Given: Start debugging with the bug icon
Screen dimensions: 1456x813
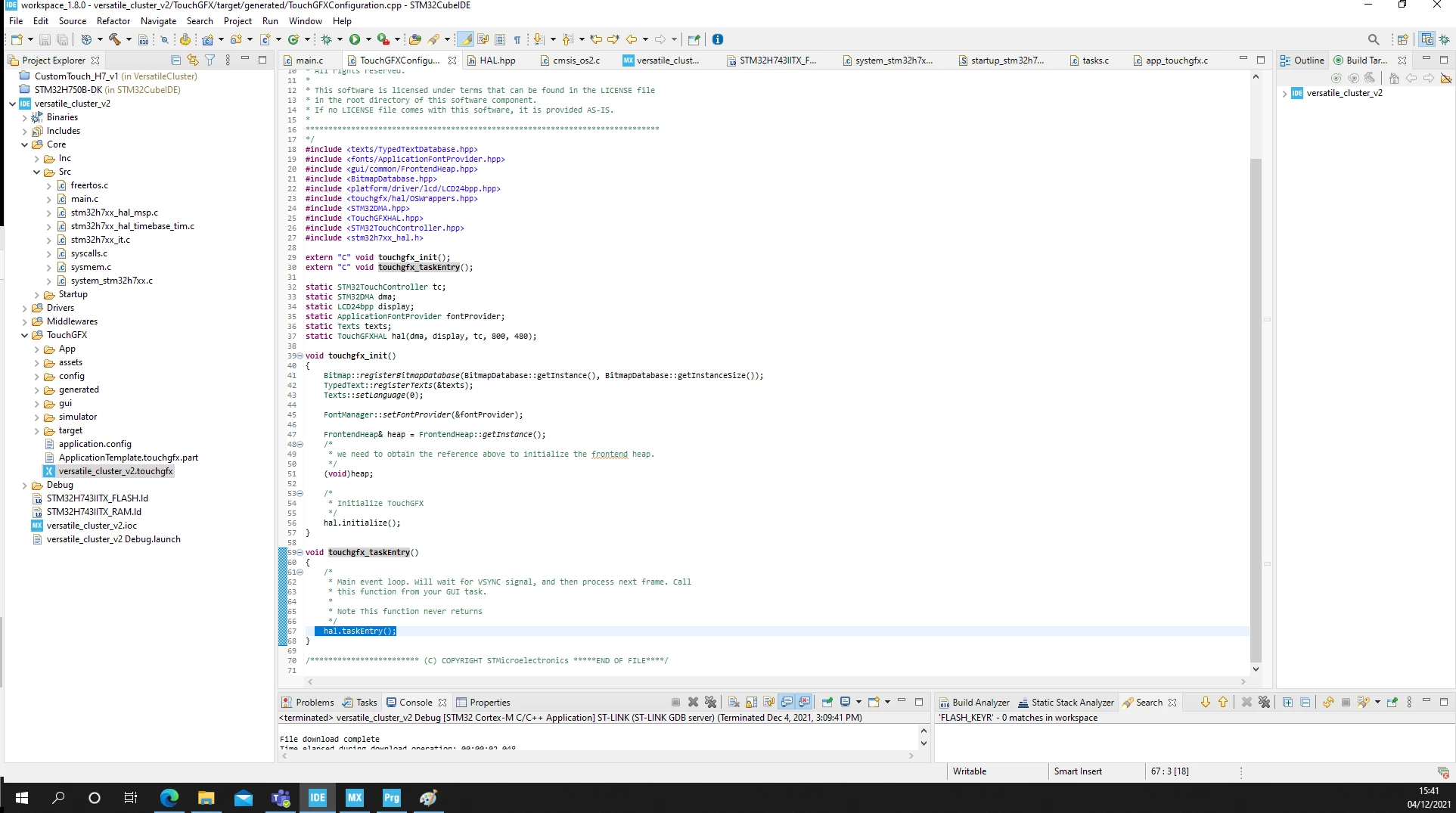Looking at the screenshot, I should pyautogui.click(x=327, y=39).
